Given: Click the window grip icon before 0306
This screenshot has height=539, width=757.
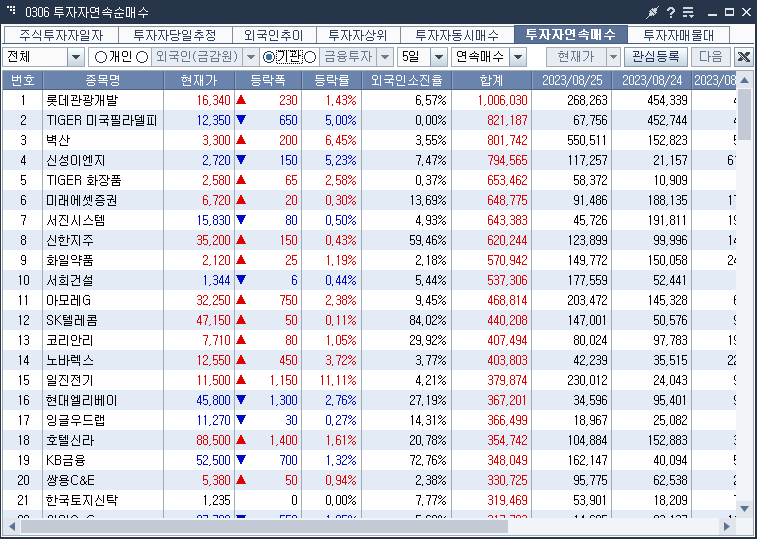Looking at the screenshot, I should pyautogui.click(x=11, y=10).
